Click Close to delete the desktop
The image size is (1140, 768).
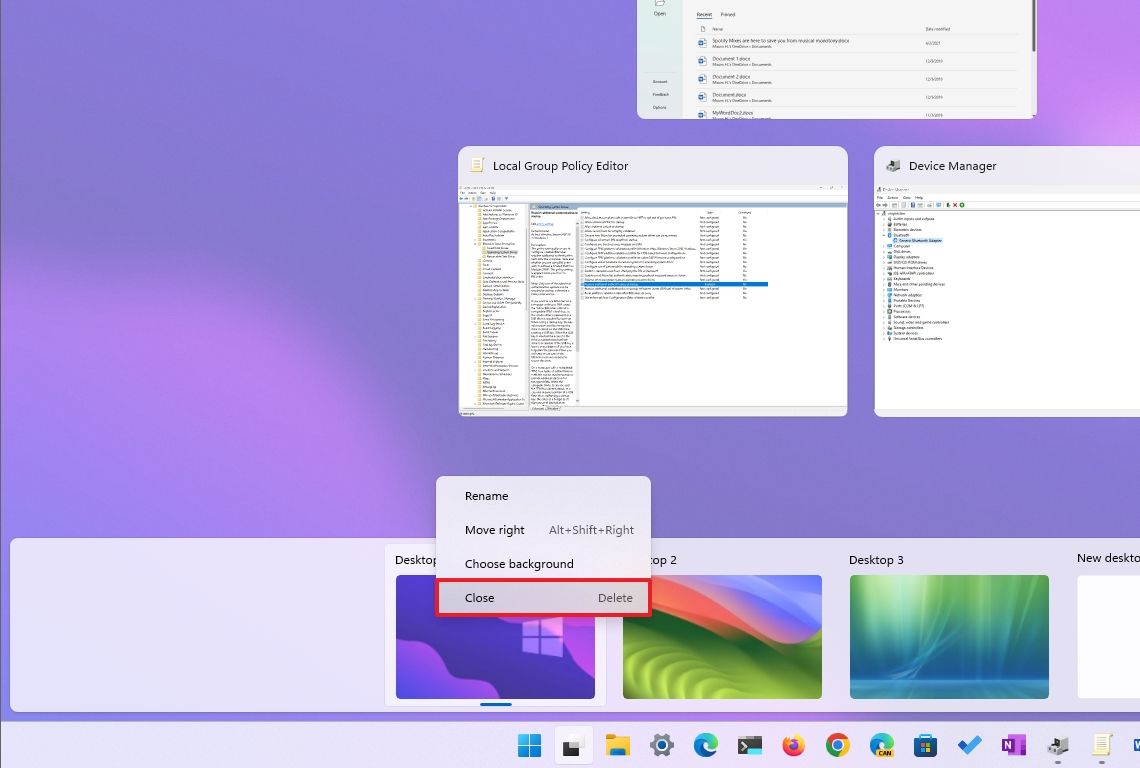[x=479, y=597]
